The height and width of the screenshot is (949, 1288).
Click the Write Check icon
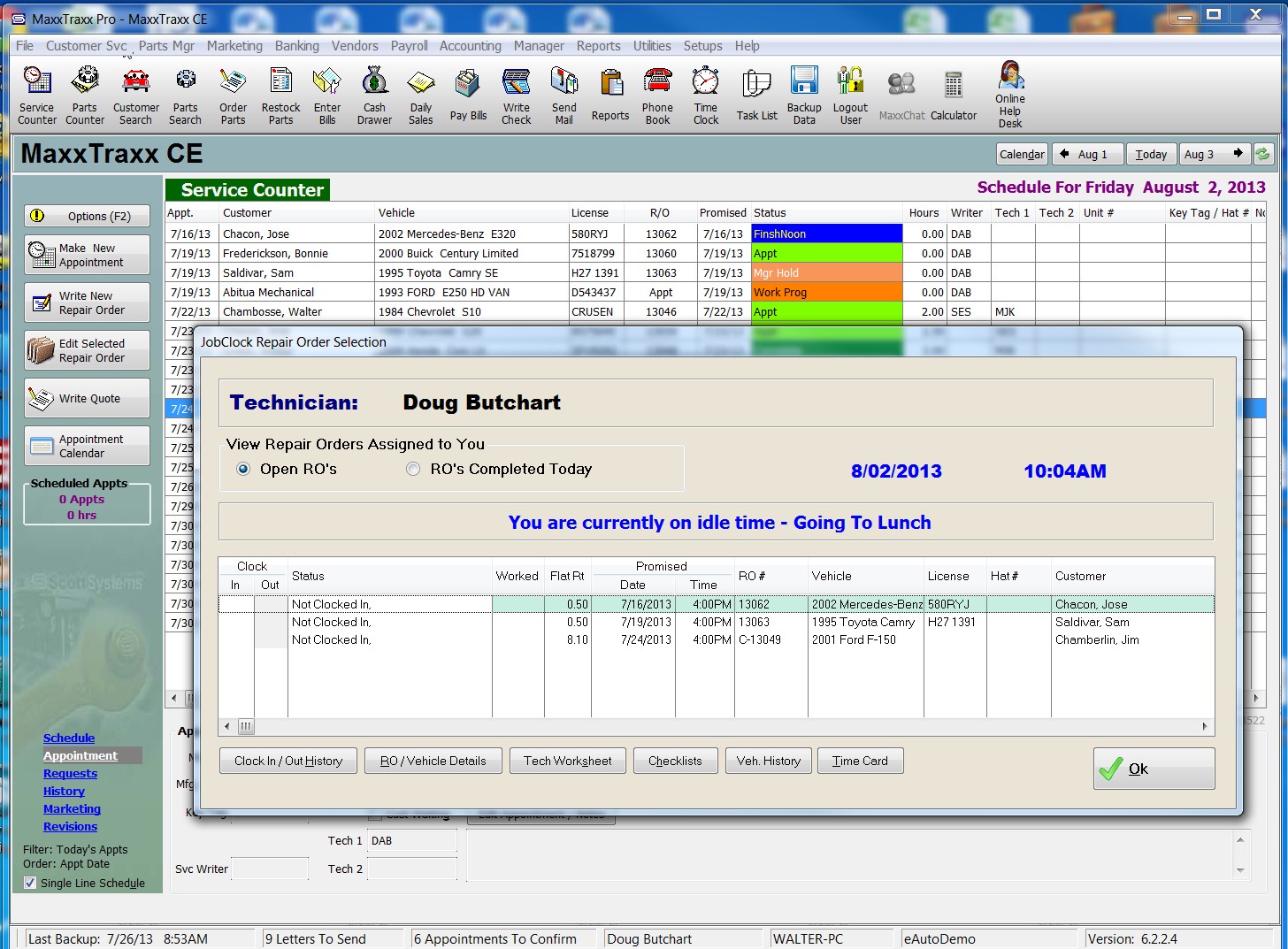coord(517,95)
